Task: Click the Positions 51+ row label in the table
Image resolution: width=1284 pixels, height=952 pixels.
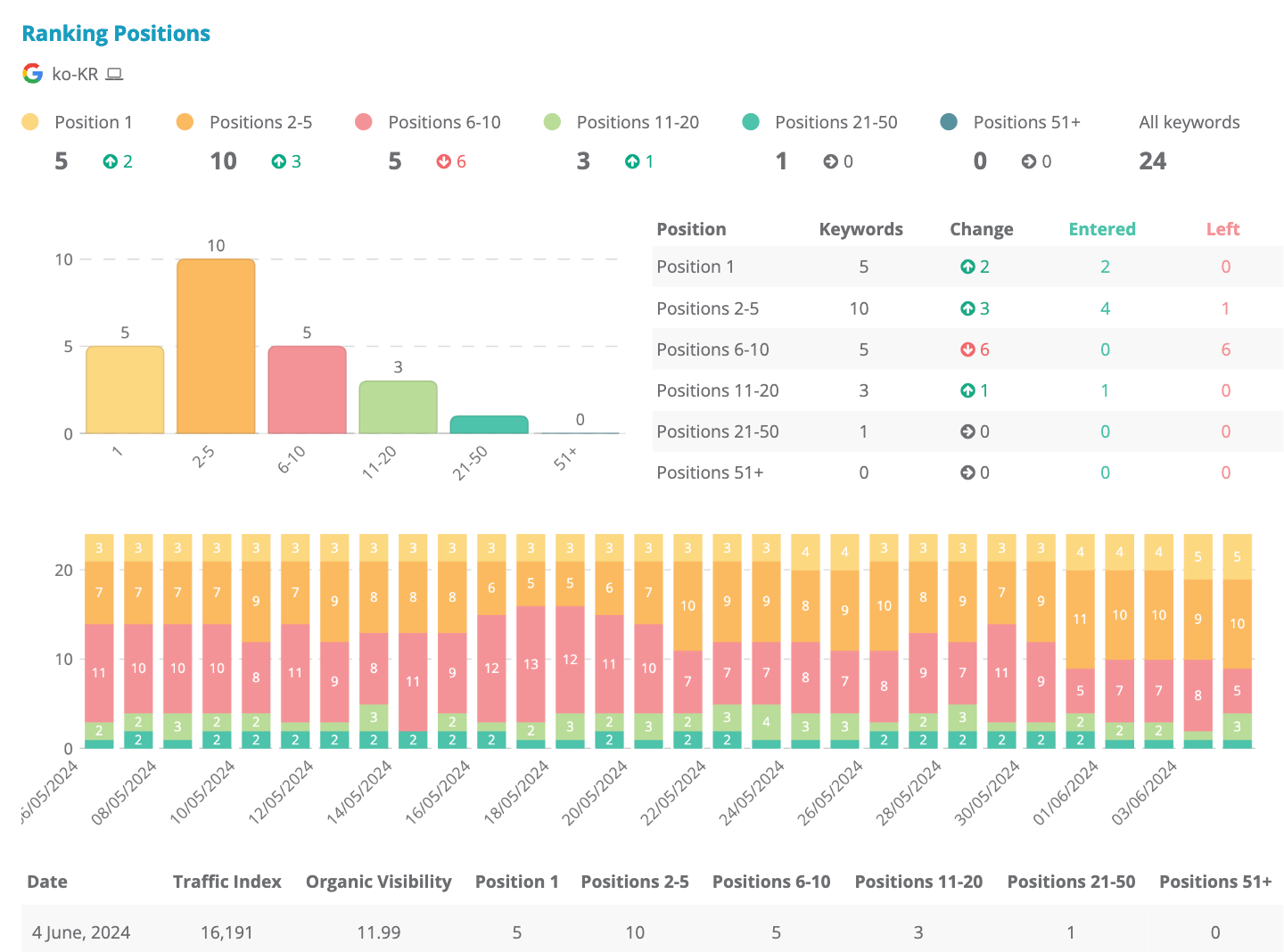Action: pyautogui.click(x=710, y=472)
